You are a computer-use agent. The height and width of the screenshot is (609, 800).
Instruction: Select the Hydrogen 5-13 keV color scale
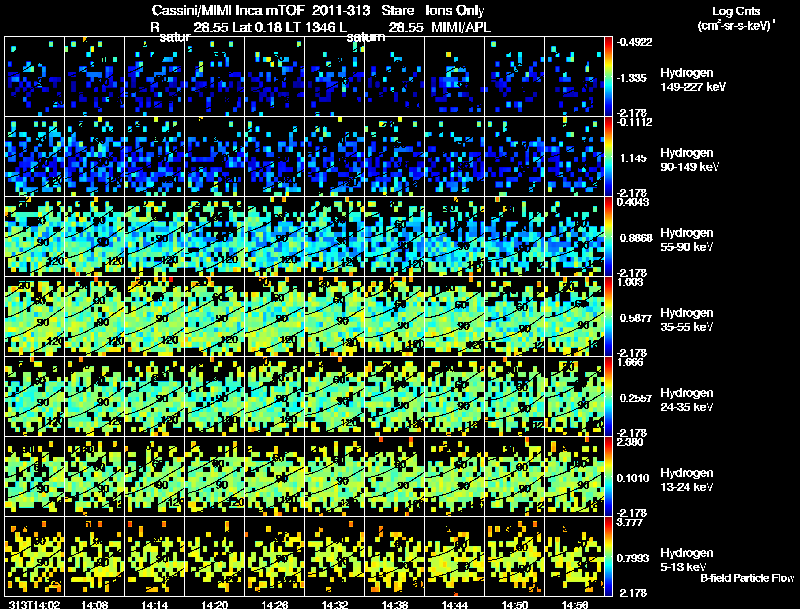click(x=610, y=556)
